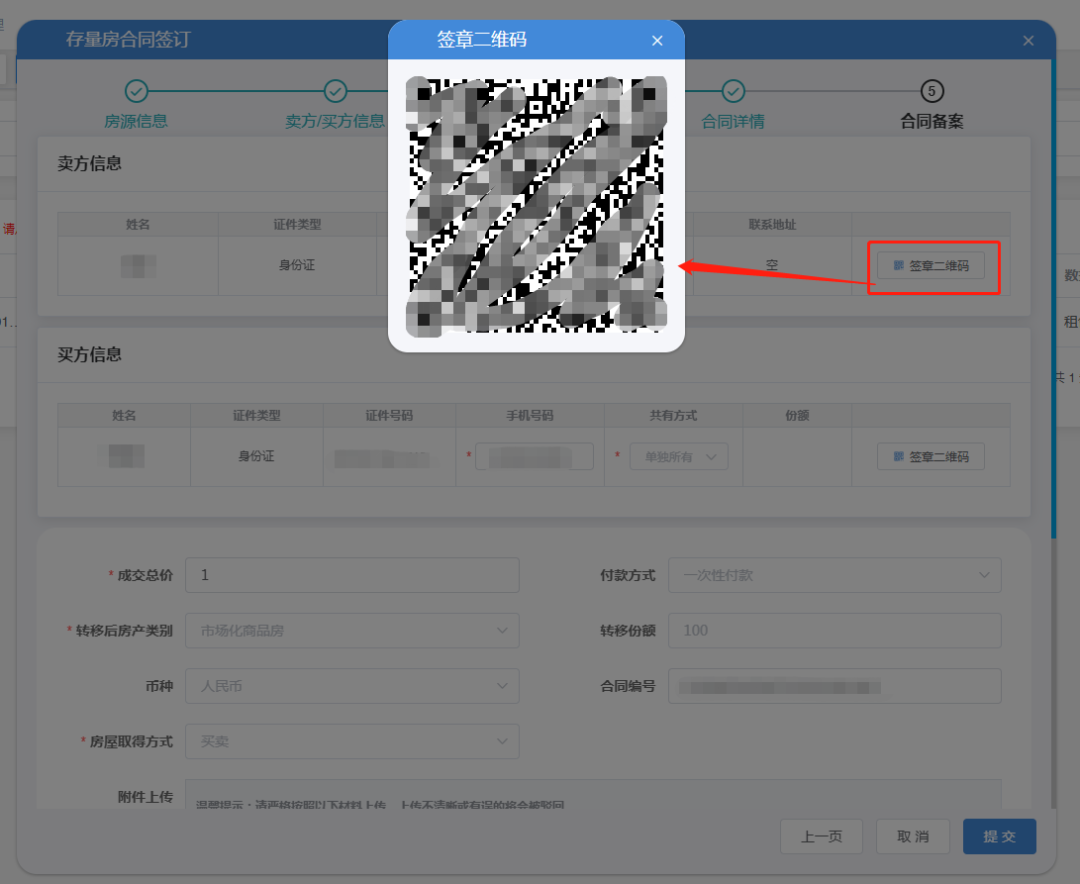Click the buyer 手机号码 input field
1080x884 pixels.
point(534,457)
